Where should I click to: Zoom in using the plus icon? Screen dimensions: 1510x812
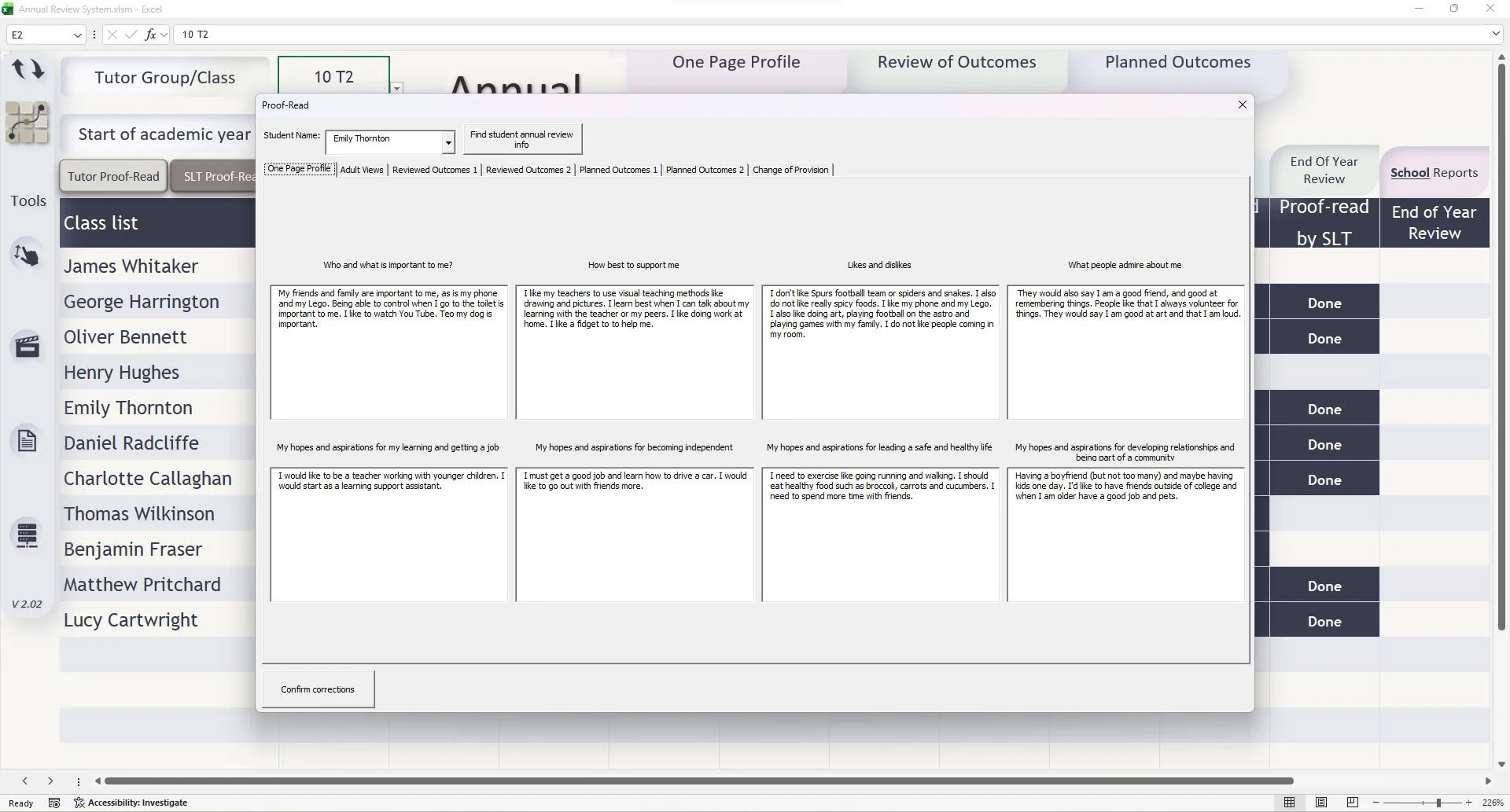(1468, 803)
